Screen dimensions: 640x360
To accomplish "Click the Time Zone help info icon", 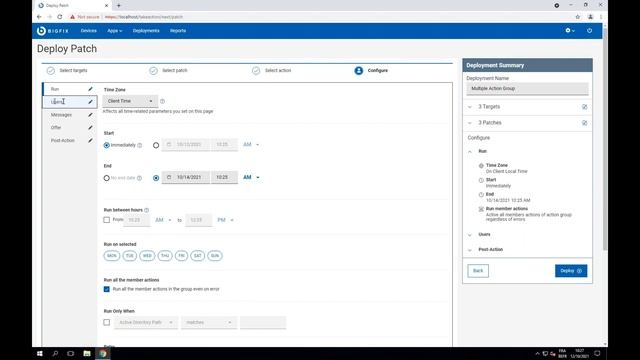I will coord(162,101).
